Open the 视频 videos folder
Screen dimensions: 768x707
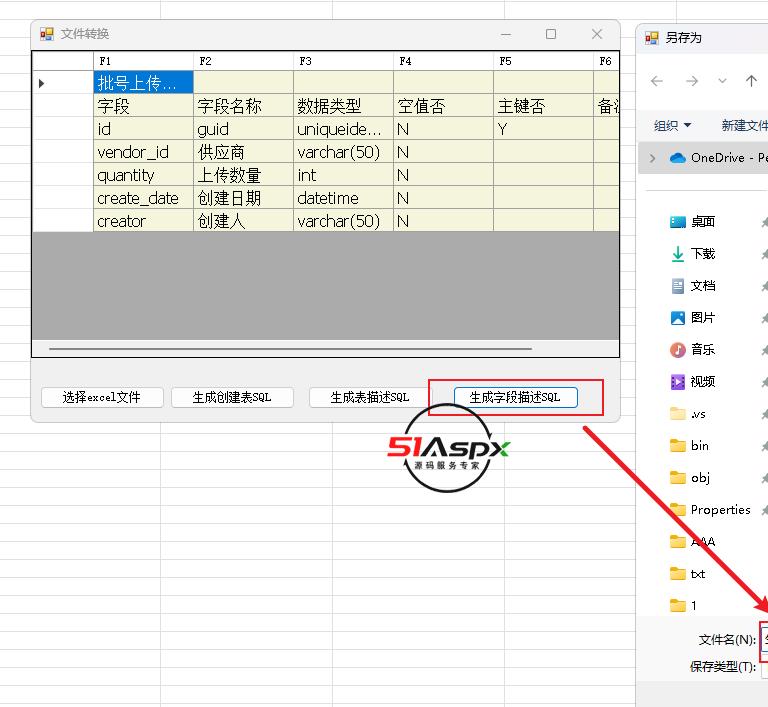[x=702, y=382]
